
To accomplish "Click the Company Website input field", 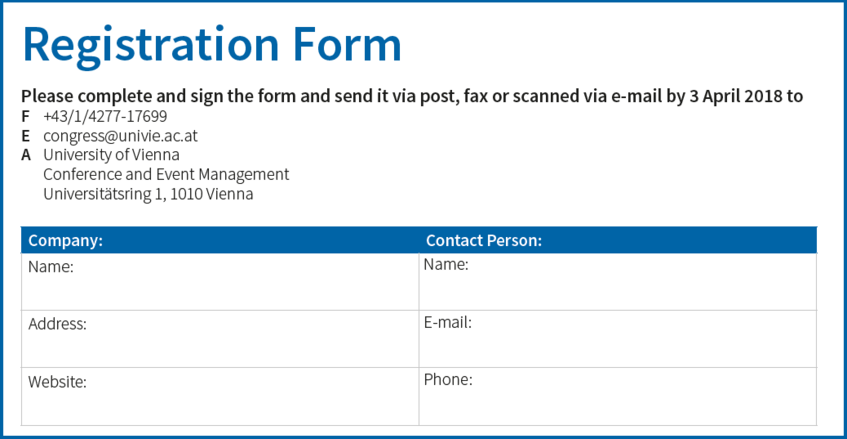I will click(220, 397).
